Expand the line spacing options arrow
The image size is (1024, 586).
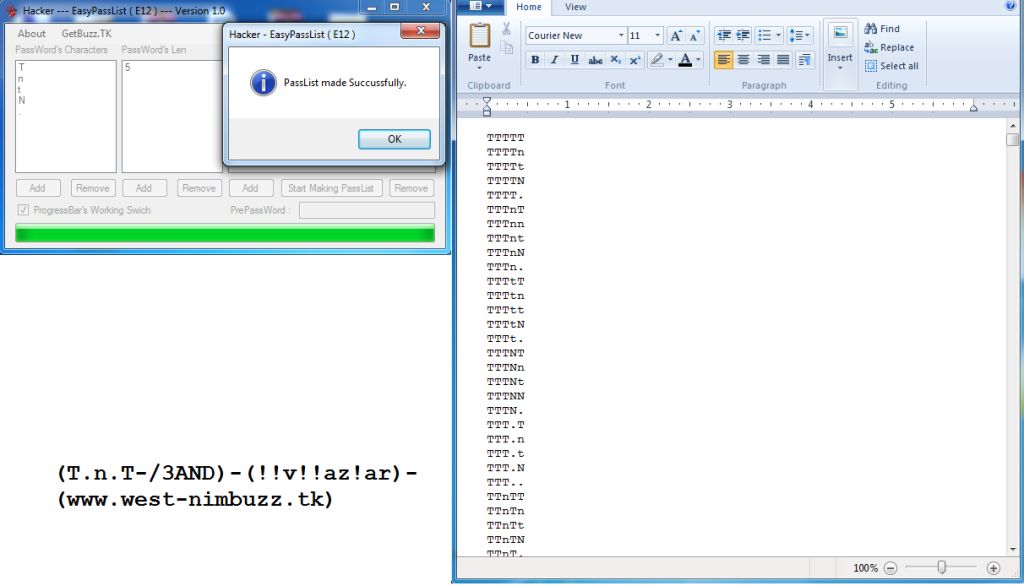pyautogui.click(x=807, y=35)
